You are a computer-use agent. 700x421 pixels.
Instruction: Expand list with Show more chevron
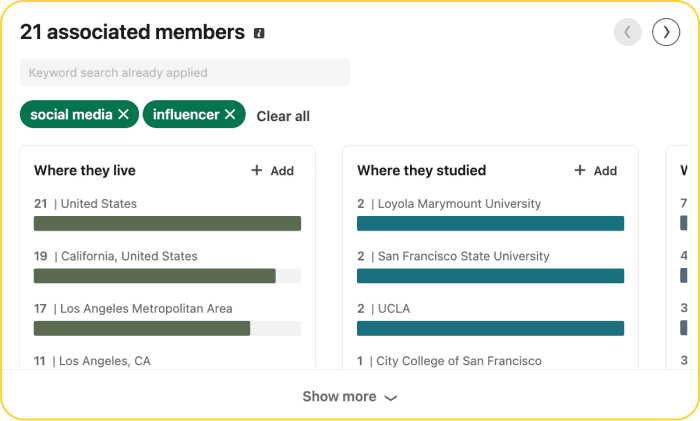(391, 397)
